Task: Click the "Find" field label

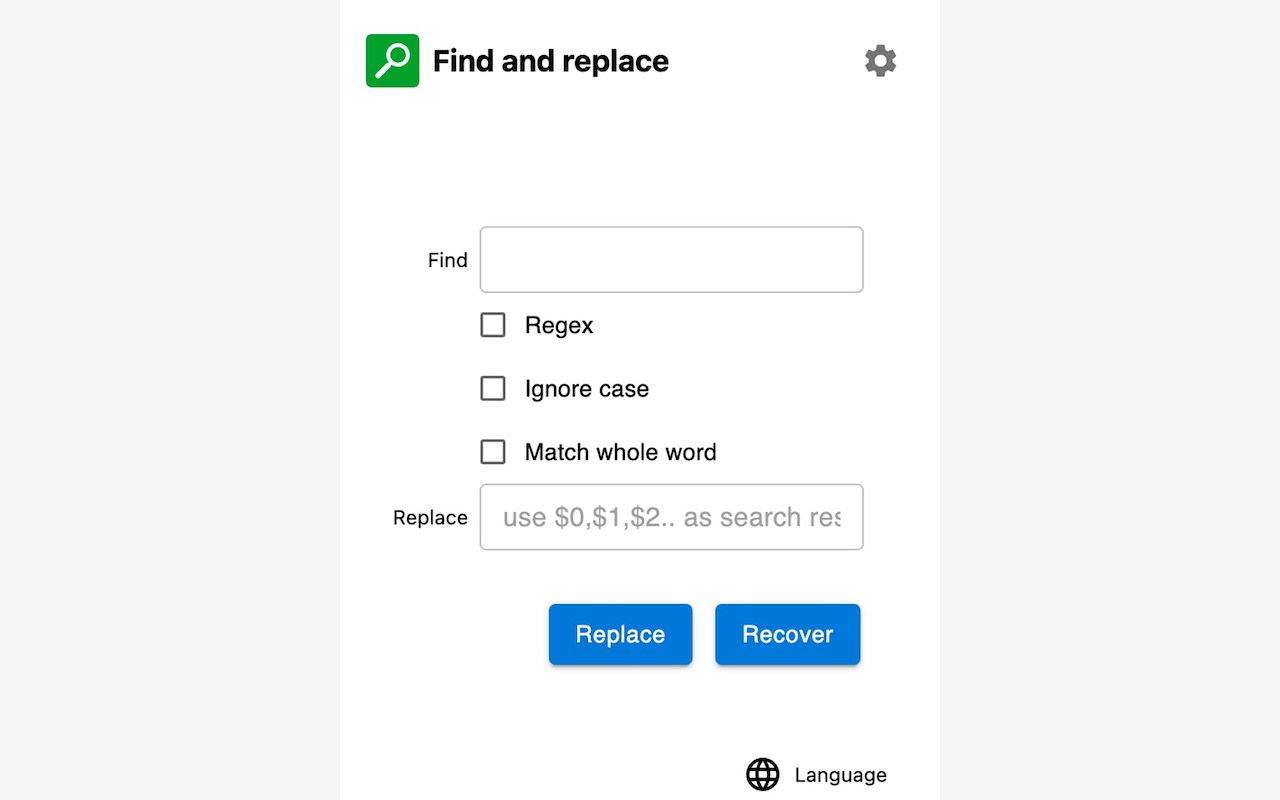Action: [x=447, y=260]
